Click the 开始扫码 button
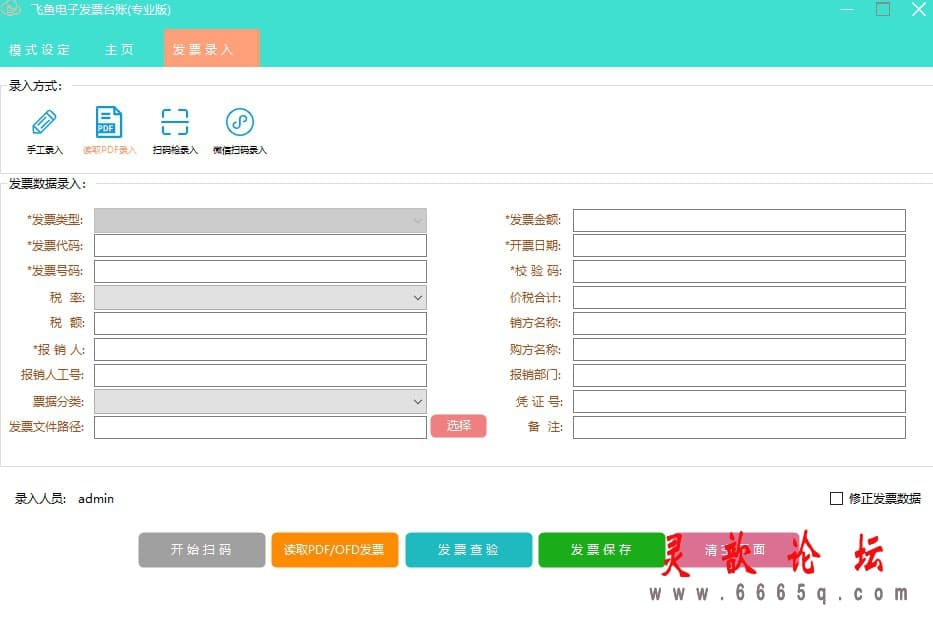This screenshot has height=619, width=933. coord(202,549)
